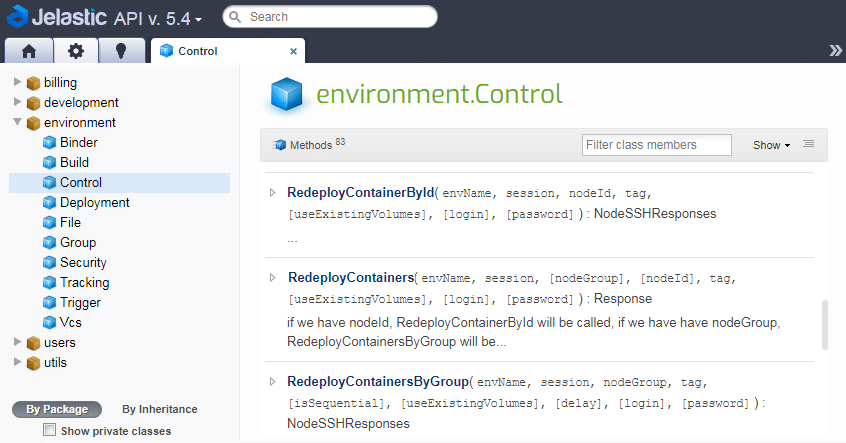846x443 pixels.
Task: Open the Build class entry
Action: tap(74, 162)
